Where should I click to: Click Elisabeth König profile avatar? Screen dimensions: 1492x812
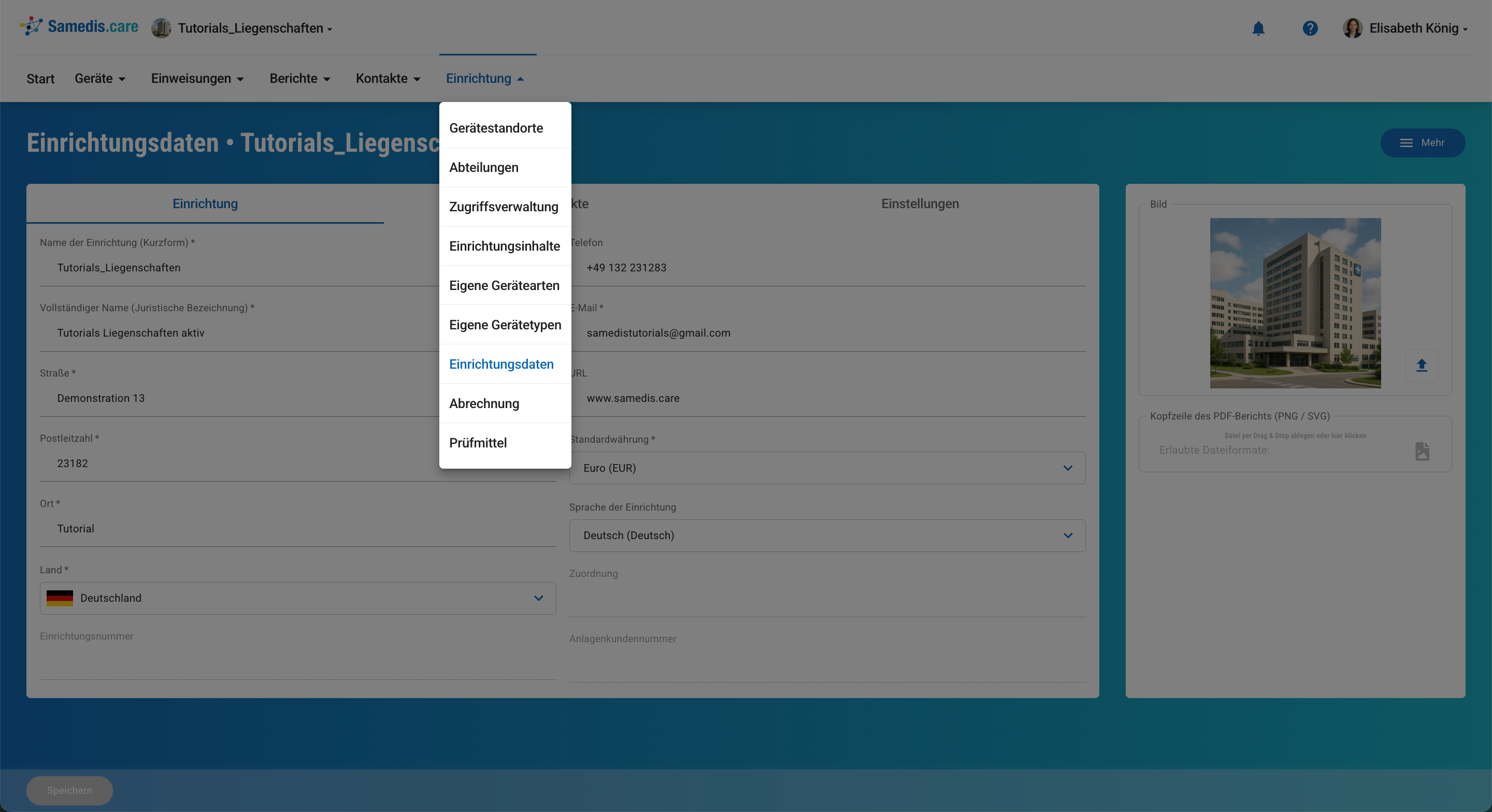tap(1353, 28)
